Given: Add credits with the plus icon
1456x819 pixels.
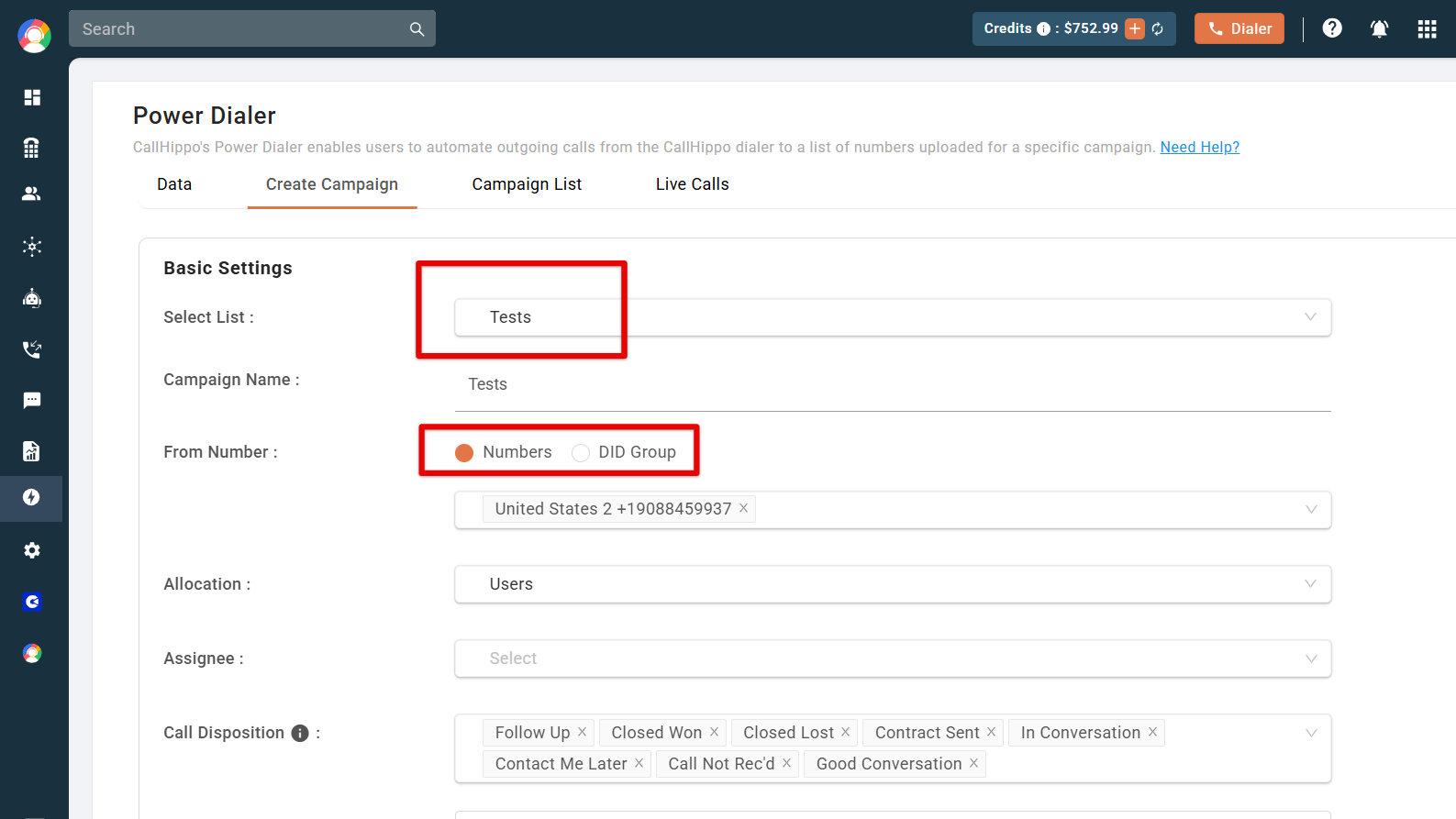Looking at the screenshot, I should (1135, 28).
